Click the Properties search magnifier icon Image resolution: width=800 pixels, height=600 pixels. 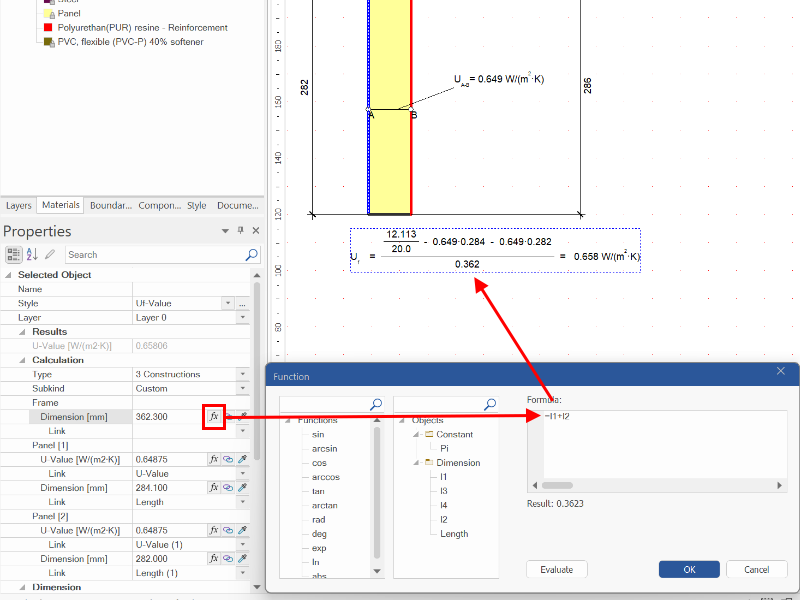pos(252,255)
